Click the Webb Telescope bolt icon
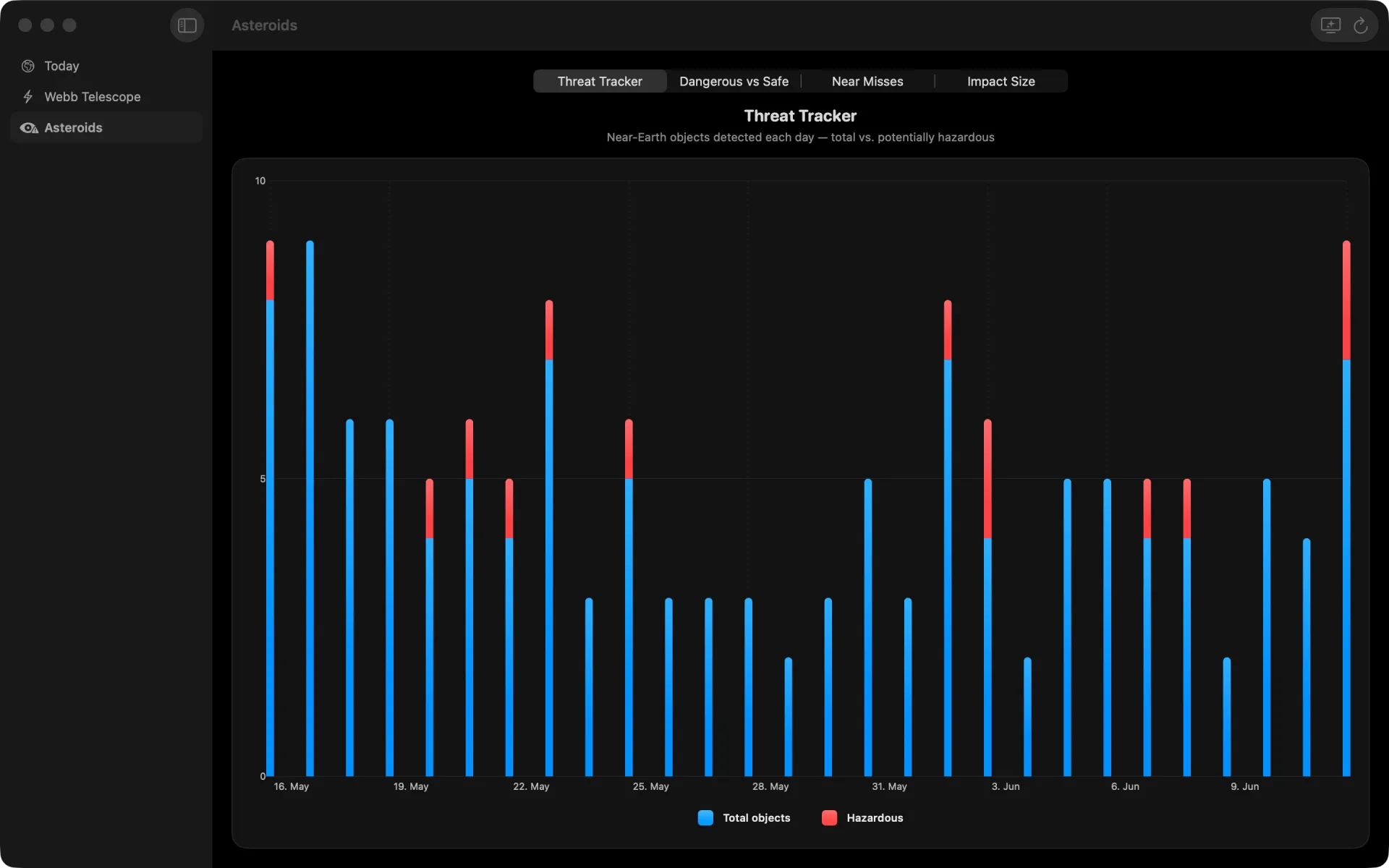This screenshot has height=868, width=1389. click(x=28, y=97)
